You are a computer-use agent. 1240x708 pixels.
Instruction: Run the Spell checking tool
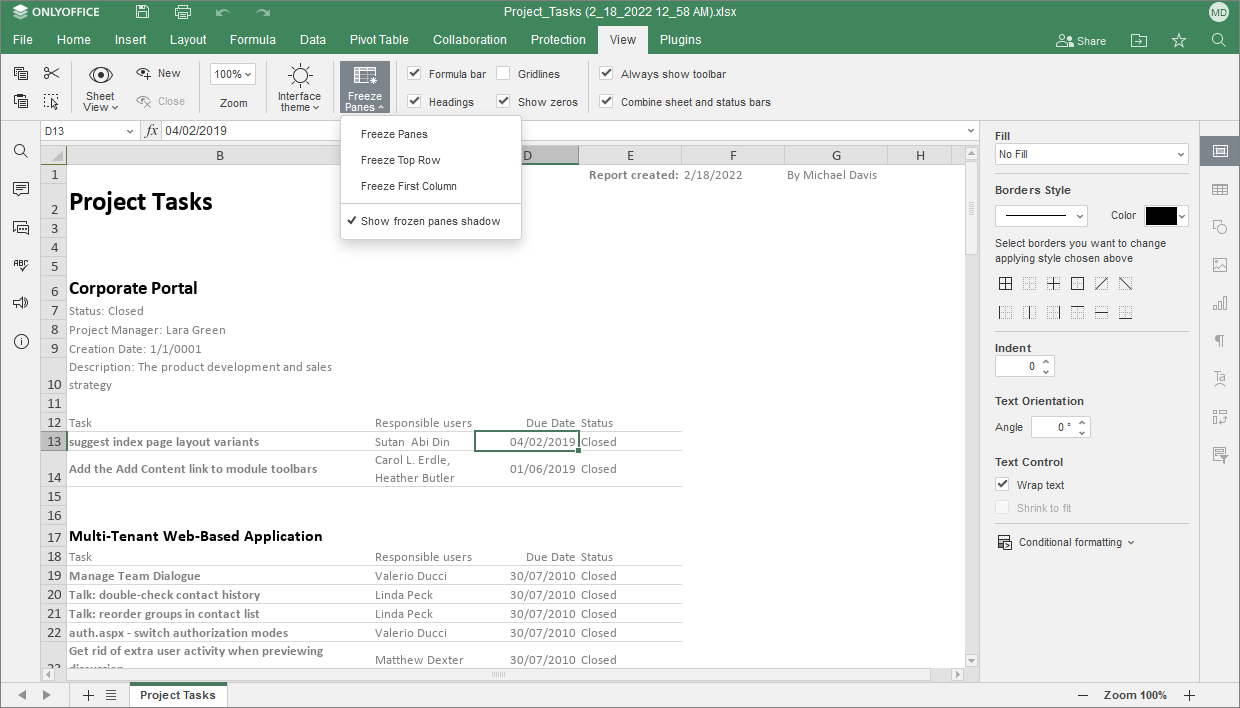(21, 265)
